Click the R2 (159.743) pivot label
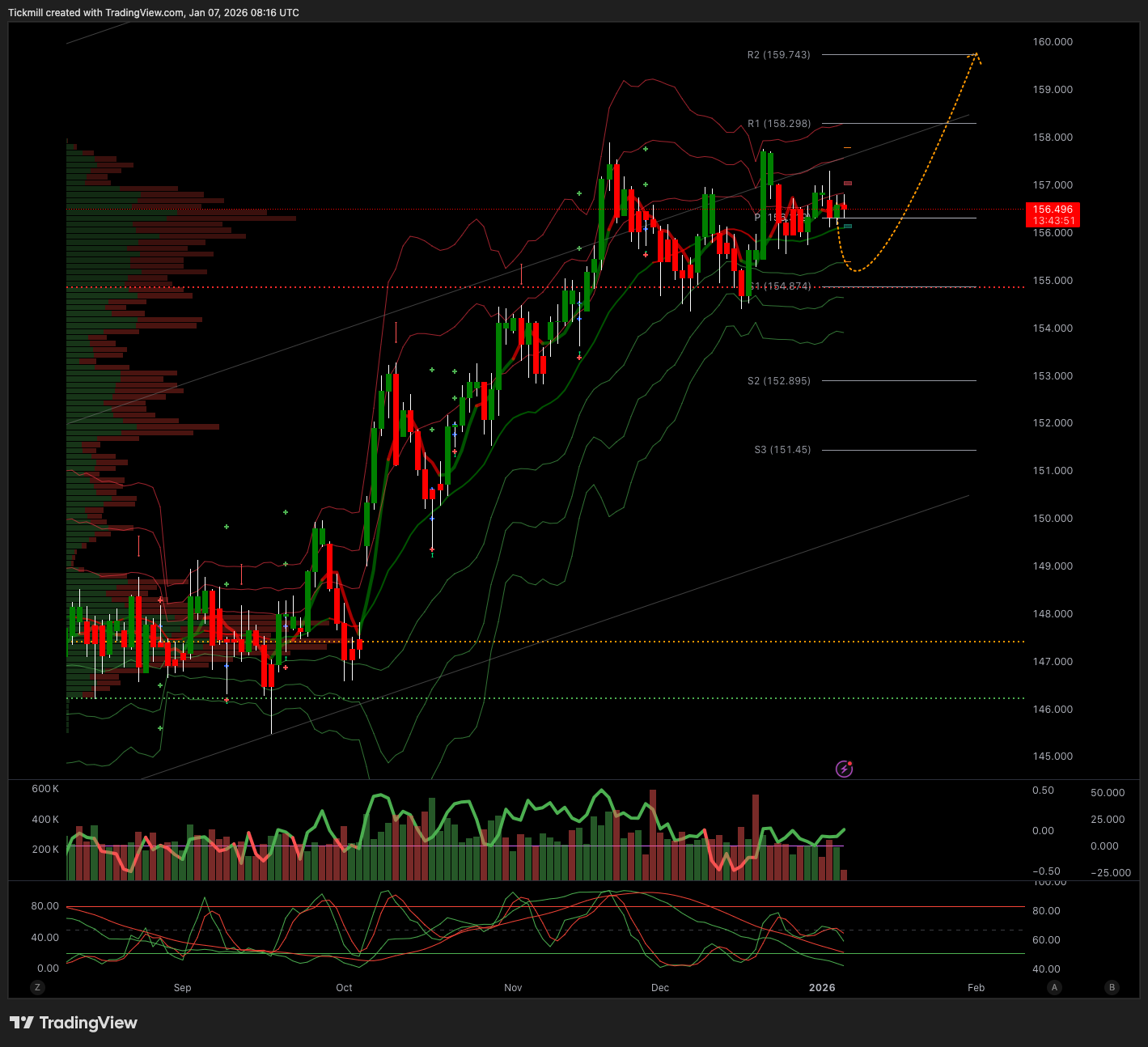Viewport: 1148px width, 1047px height. [x=778, y=55]
